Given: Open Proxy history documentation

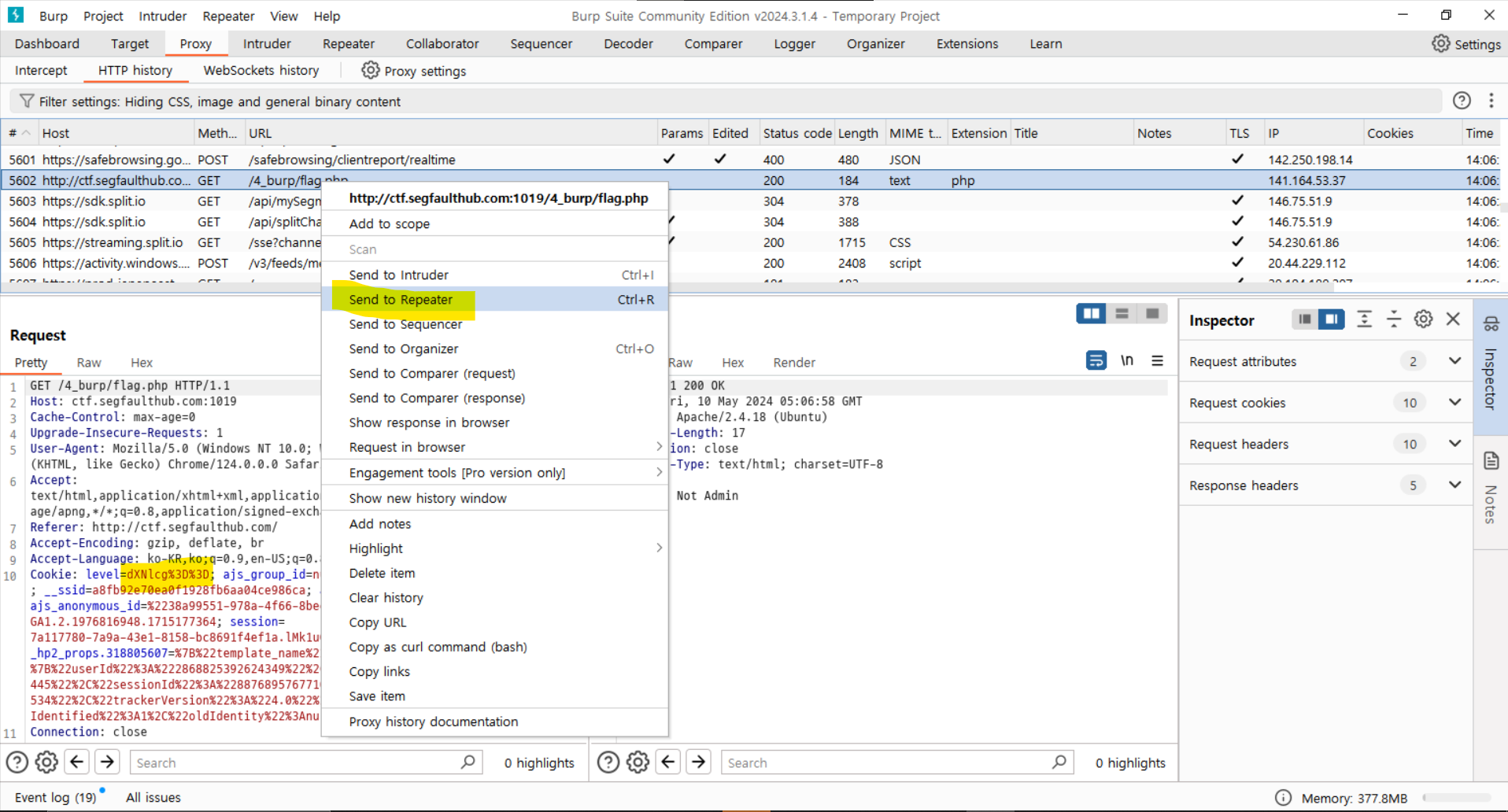Looking at the screenshot, I should pyautogui.click(x=495, y=722).
